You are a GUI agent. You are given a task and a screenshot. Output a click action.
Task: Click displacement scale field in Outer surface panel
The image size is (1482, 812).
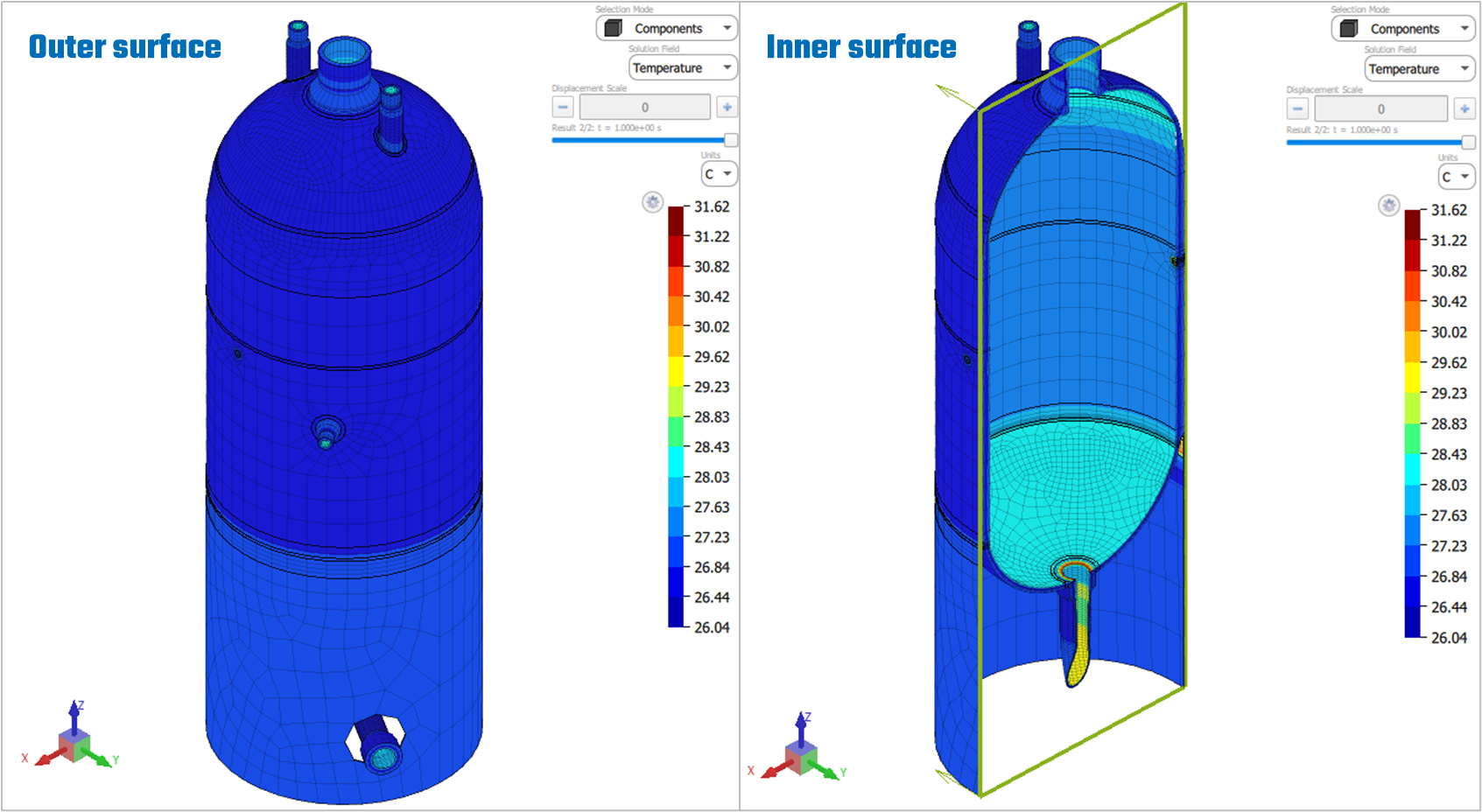pyautogui.click(x=645, y=107)
